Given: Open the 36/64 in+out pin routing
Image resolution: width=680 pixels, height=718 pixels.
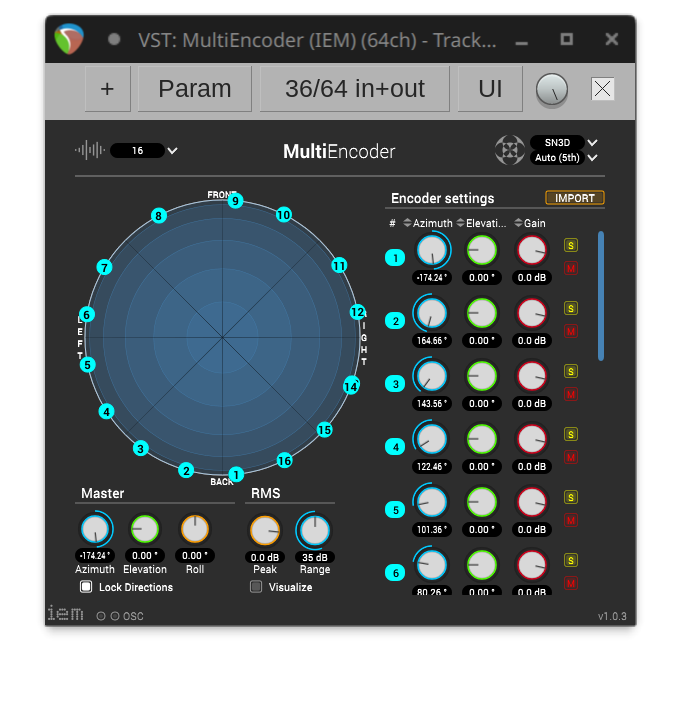Looking at the screenshot, I should 355,88.
